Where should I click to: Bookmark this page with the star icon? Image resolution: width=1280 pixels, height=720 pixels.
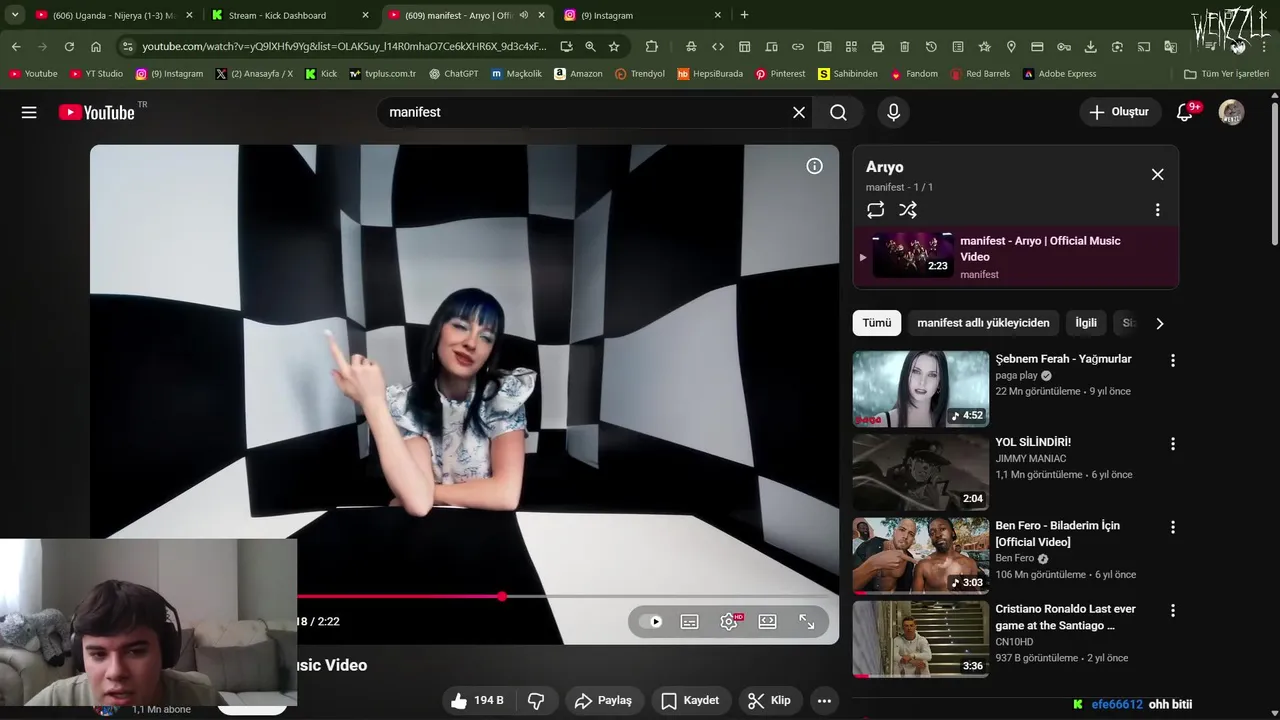click(614, 46)
